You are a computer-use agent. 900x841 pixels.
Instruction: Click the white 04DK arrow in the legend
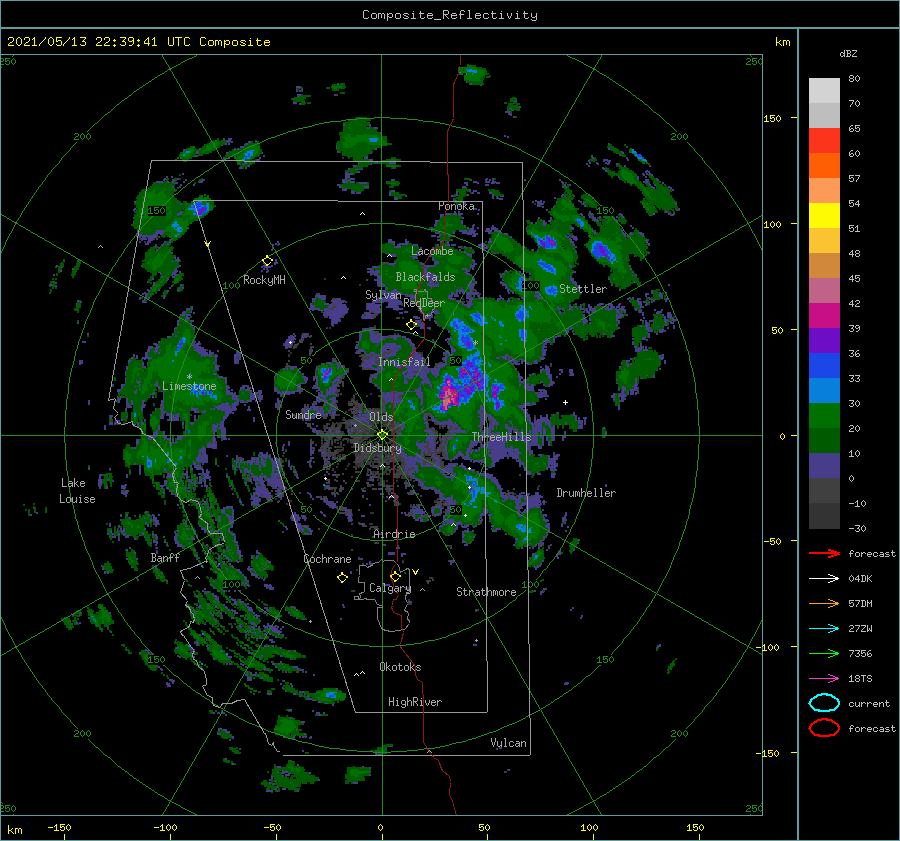click(x=824, y=579)
